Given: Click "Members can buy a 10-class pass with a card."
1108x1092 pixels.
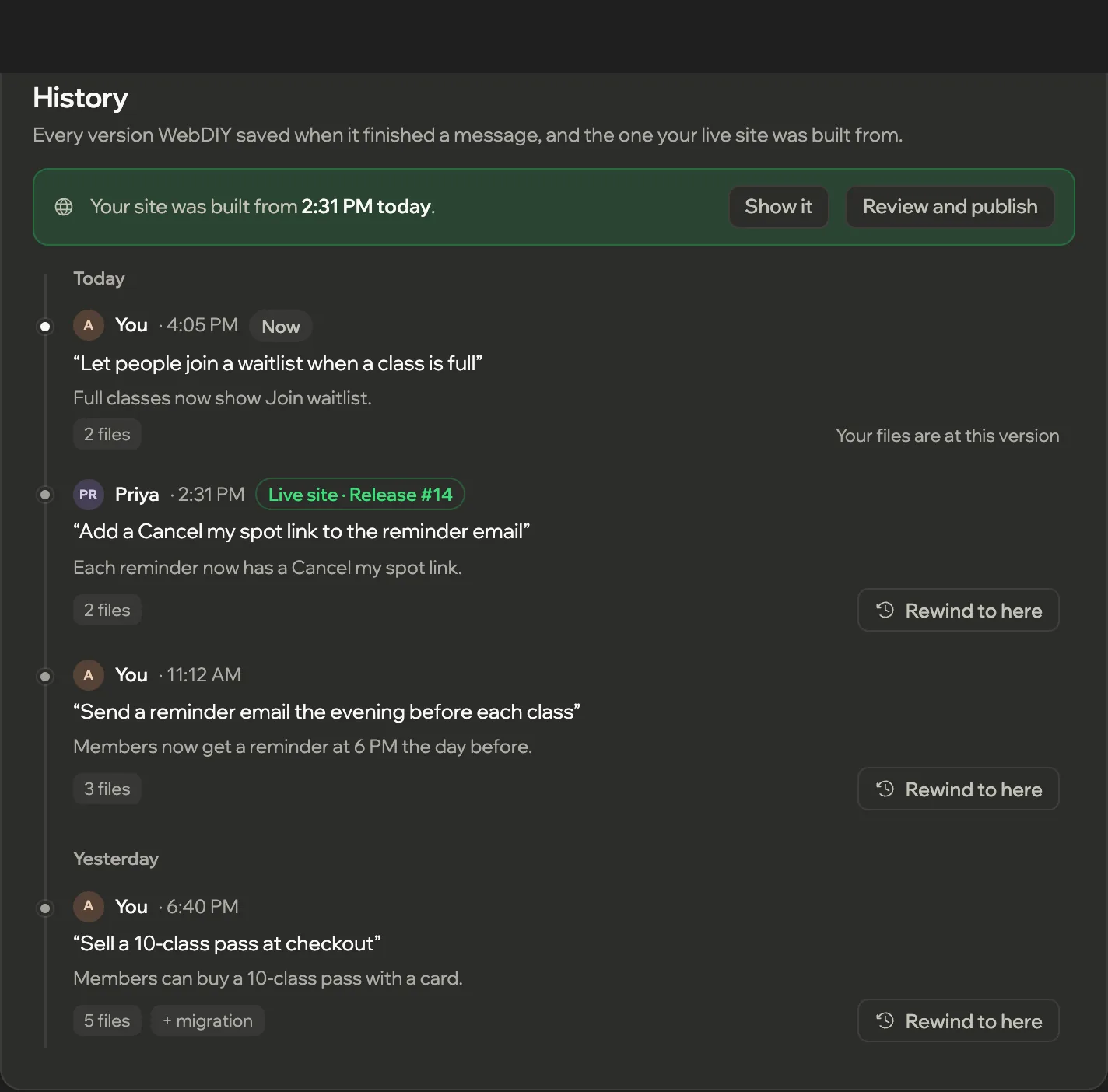Looking at the screenshot, I should pyautogui.click(x=268, y=978).
